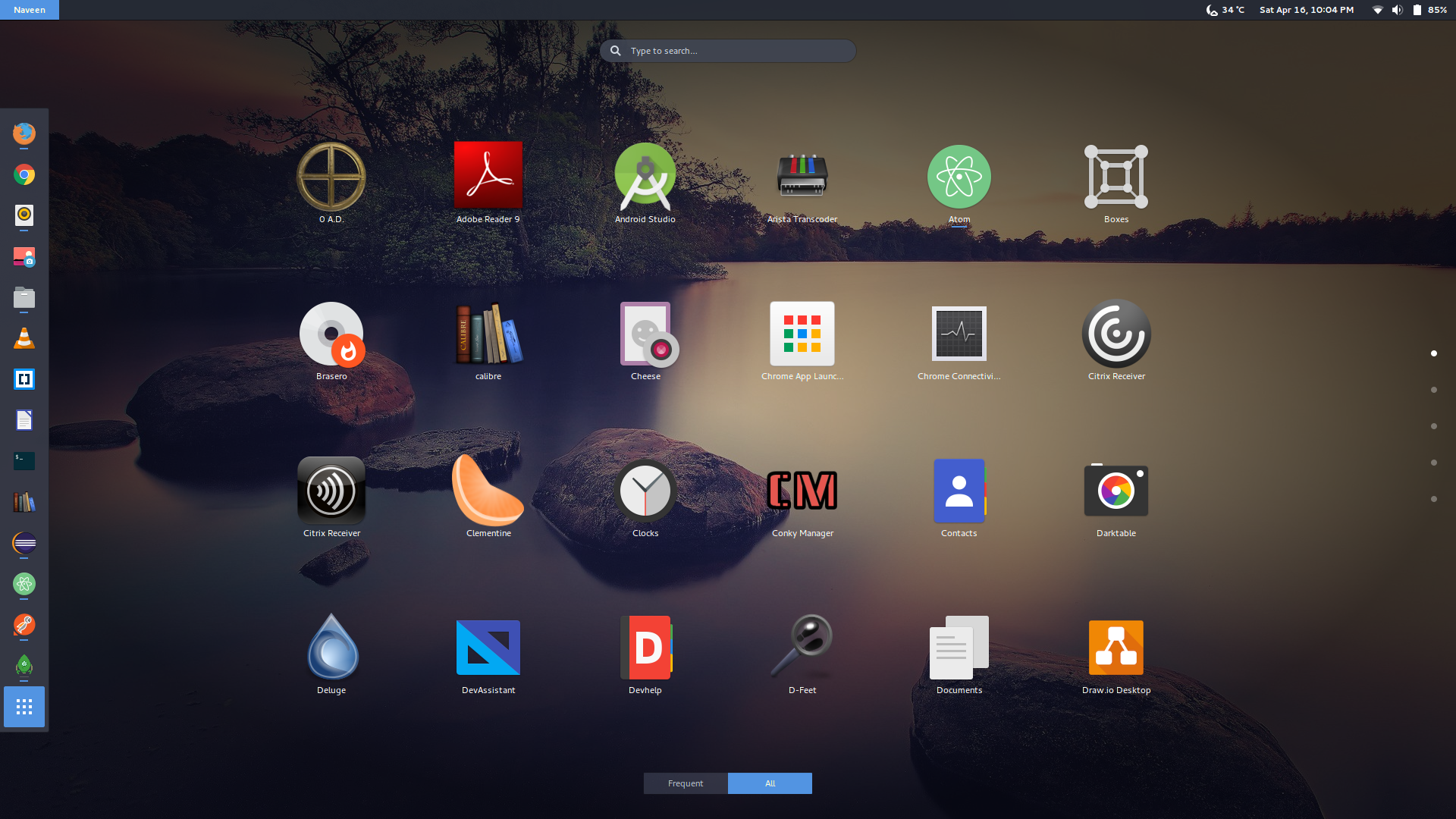Select the first active page indicator dot

pos(1434,353)
